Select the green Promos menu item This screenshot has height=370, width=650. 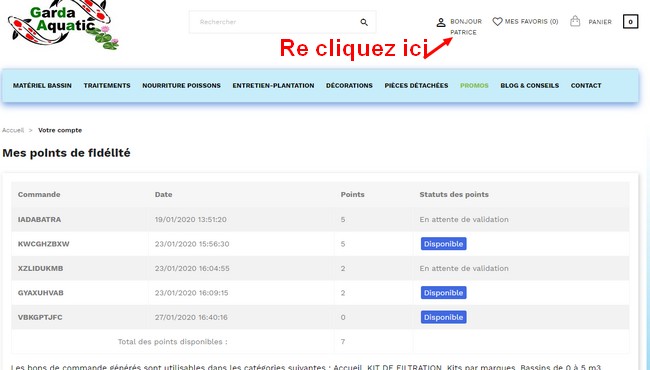(474, 85)
